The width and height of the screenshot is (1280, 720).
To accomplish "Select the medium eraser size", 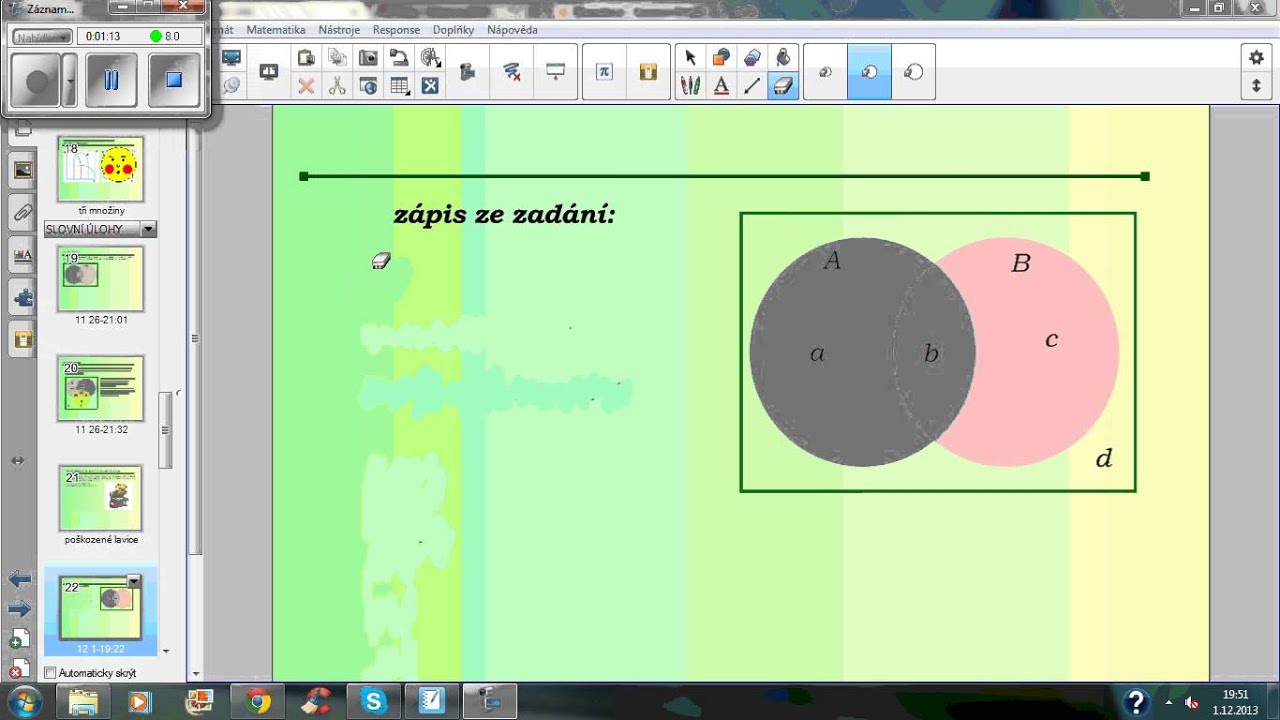I will (x=869, y=72).
